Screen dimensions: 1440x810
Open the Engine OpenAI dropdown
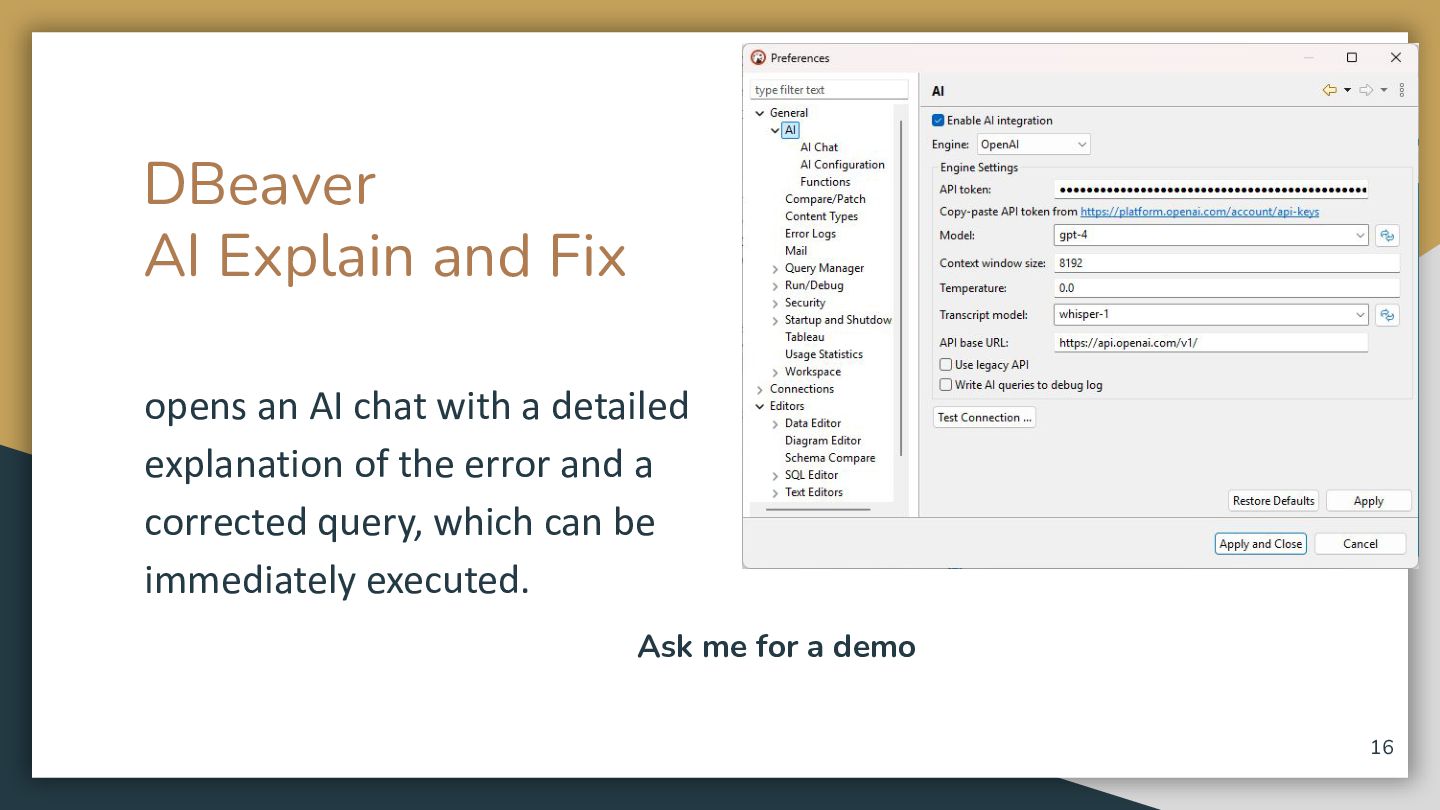coord(1033,145)
